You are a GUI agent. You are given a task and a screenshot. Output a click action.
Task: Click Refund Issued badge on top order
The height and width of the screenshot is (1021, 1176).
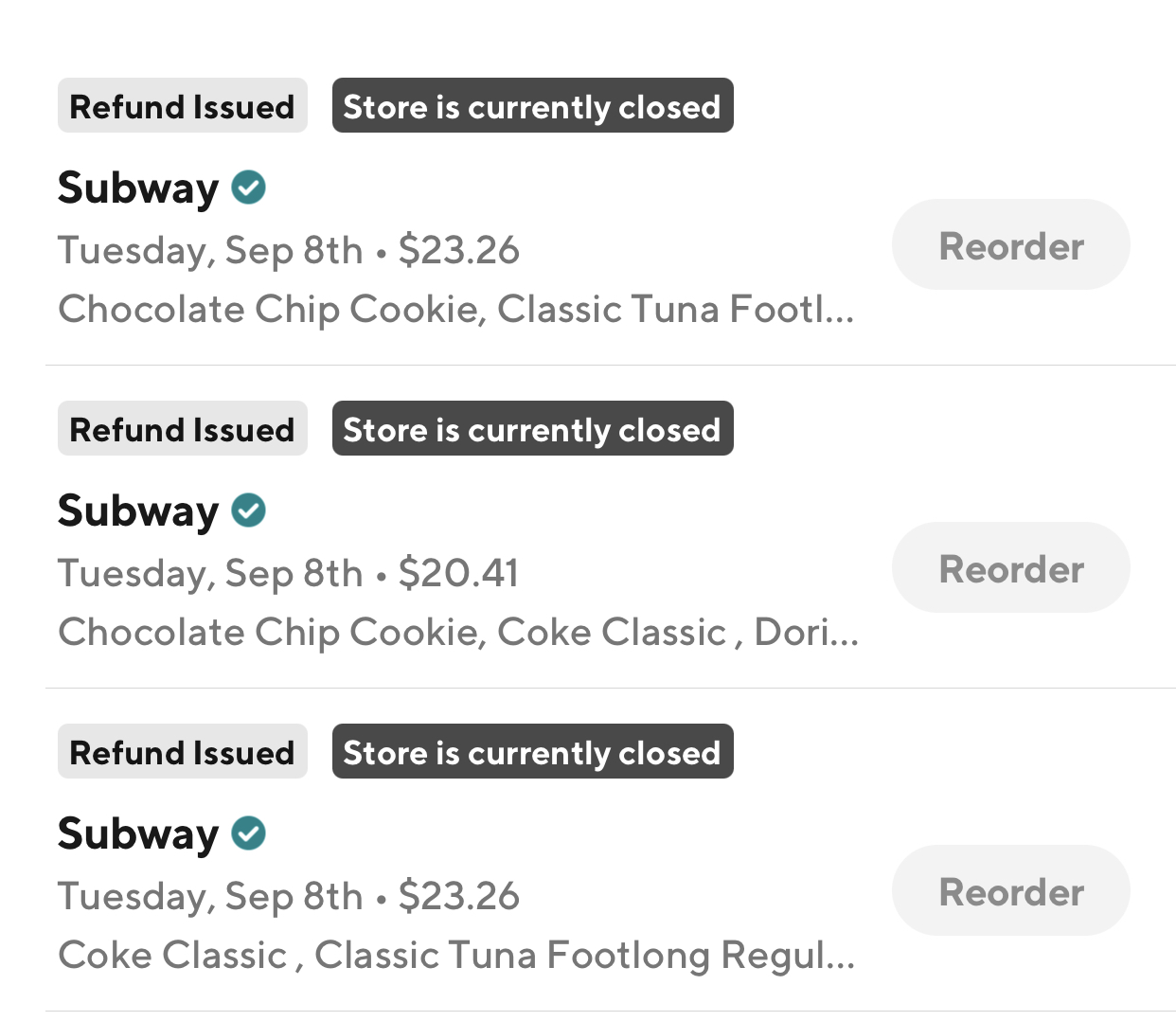(x=183, y=106)
